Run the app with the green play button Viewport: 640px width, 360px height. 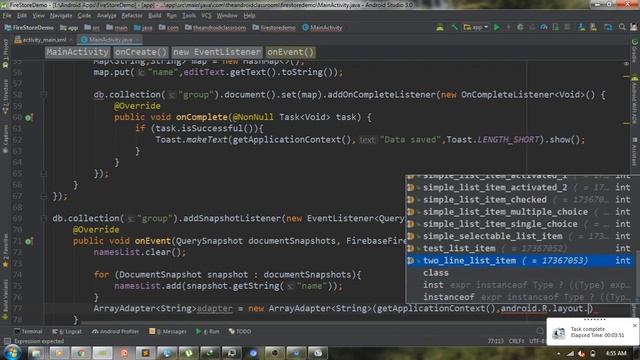[x=496, y=27]
